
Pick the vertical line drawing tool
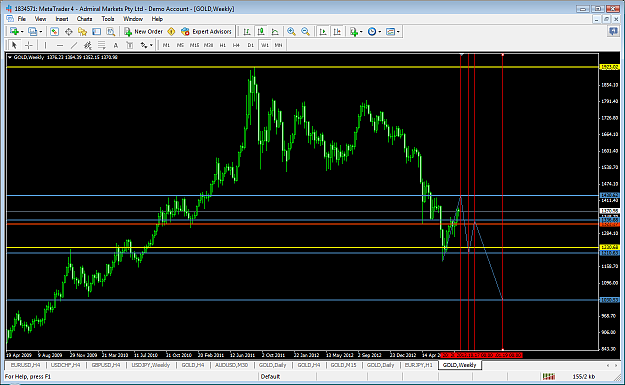pos(45,45)
